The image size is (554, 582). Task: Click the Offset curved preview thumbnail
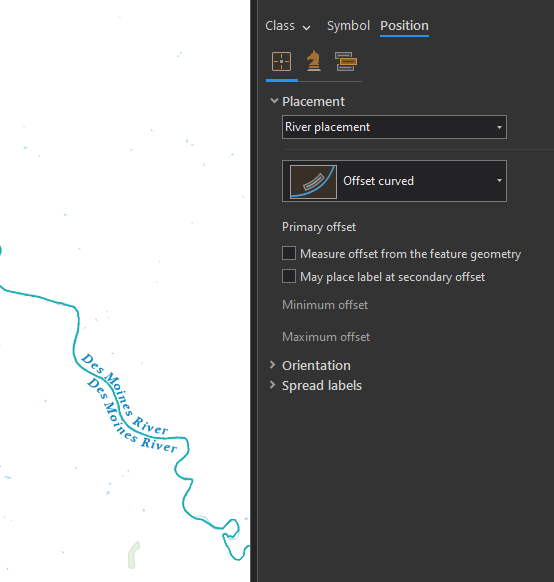click(x=313, y=182)
